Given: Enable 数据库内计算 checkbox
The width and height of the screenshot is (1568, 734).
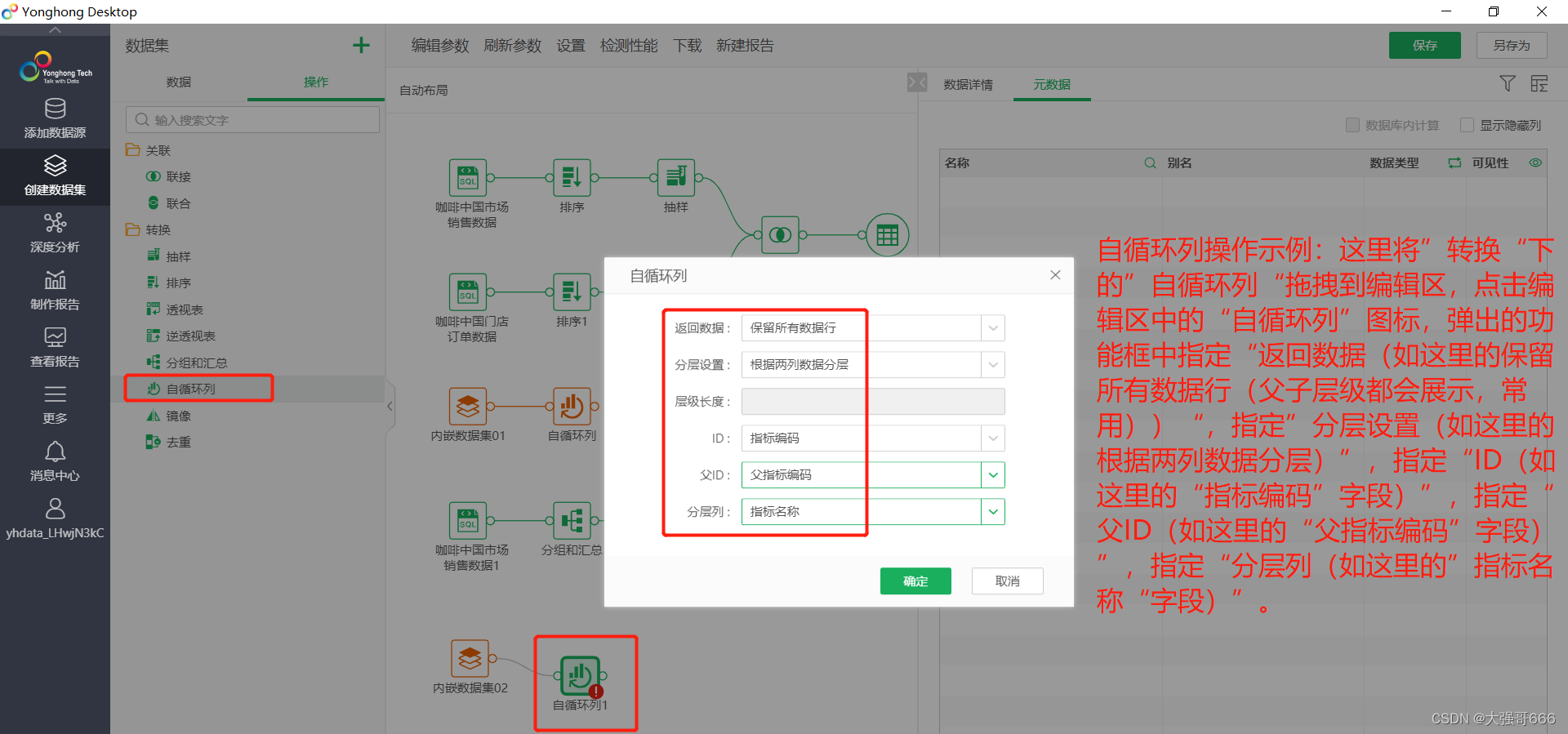Looking at the screenshot, I should [x=1352, y=125].
